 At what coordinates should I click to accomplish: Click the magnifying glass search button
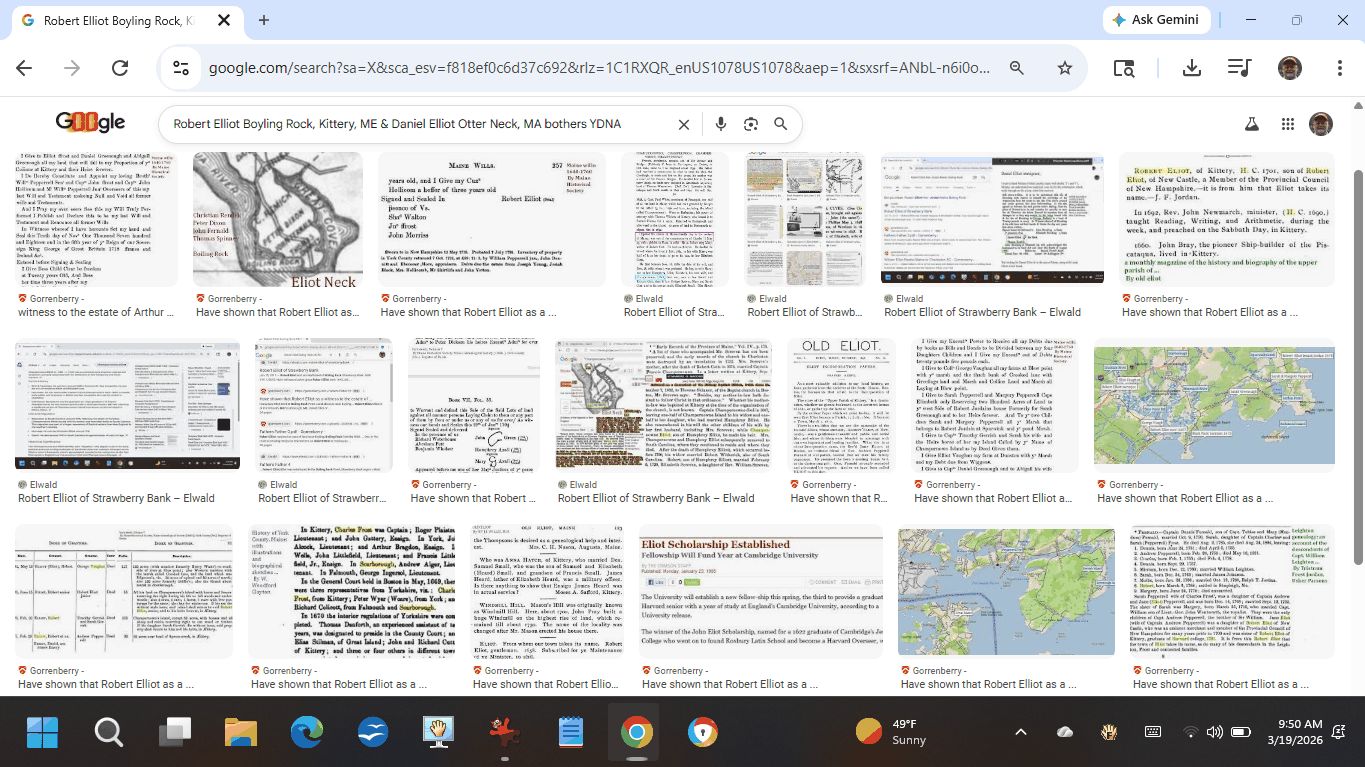click(781, 124)
